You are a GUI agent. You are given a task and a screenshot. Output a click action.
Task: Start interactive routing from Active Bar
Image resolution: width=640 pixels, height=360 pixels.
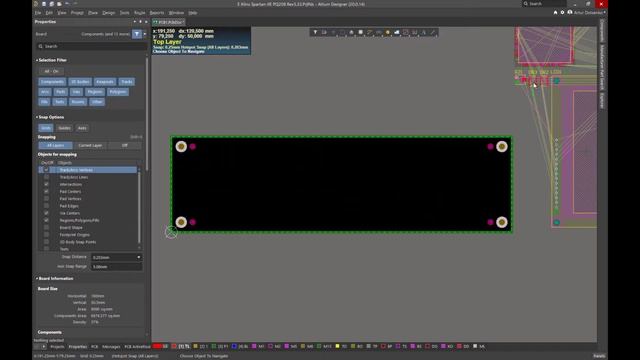point(369,32)
